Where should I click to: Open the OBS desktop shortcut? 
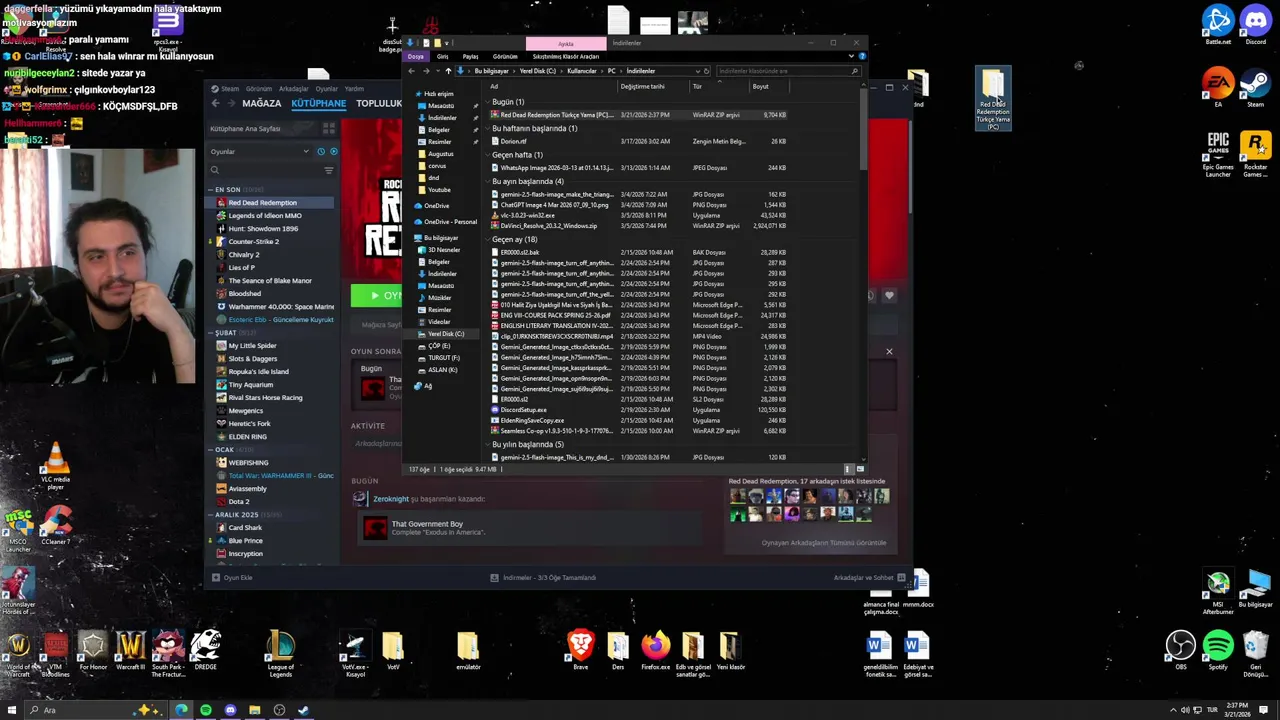point(1181,649)
